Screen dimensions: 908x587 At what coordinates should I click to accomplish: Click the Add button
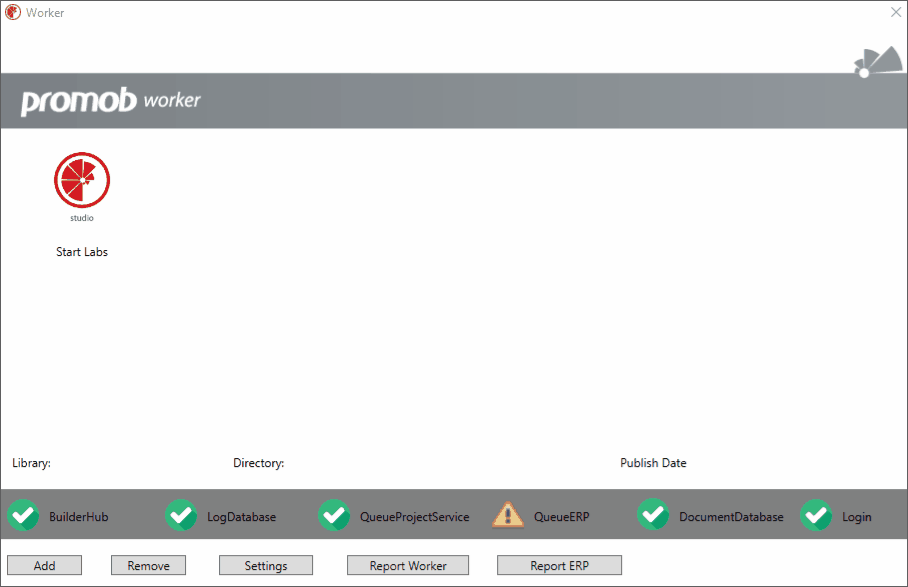(x=45, y=566)
